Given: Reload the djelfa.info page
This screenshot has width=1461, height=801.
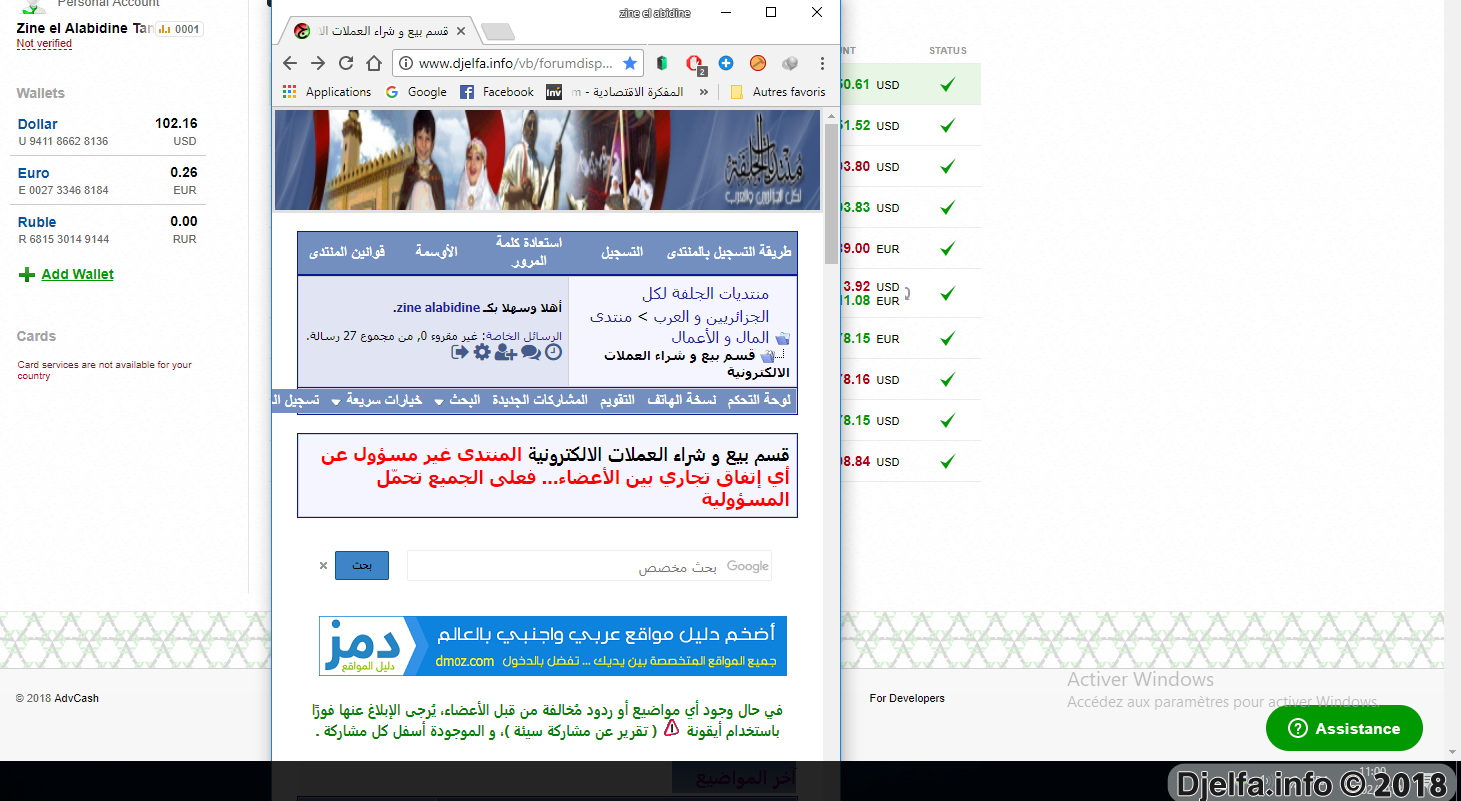Looking at the screenshot, I should (346, 63).
